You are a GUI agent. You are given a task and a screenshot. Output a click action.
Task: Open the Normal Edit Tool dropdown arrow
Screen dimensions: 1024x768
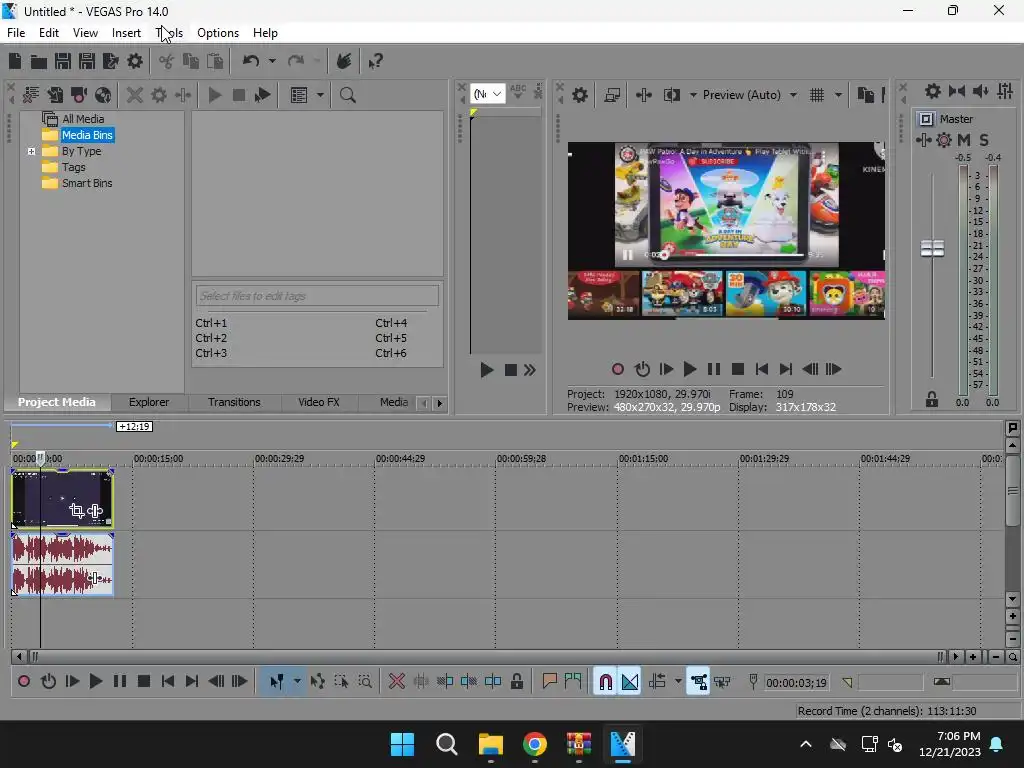[x=297, y=682]
